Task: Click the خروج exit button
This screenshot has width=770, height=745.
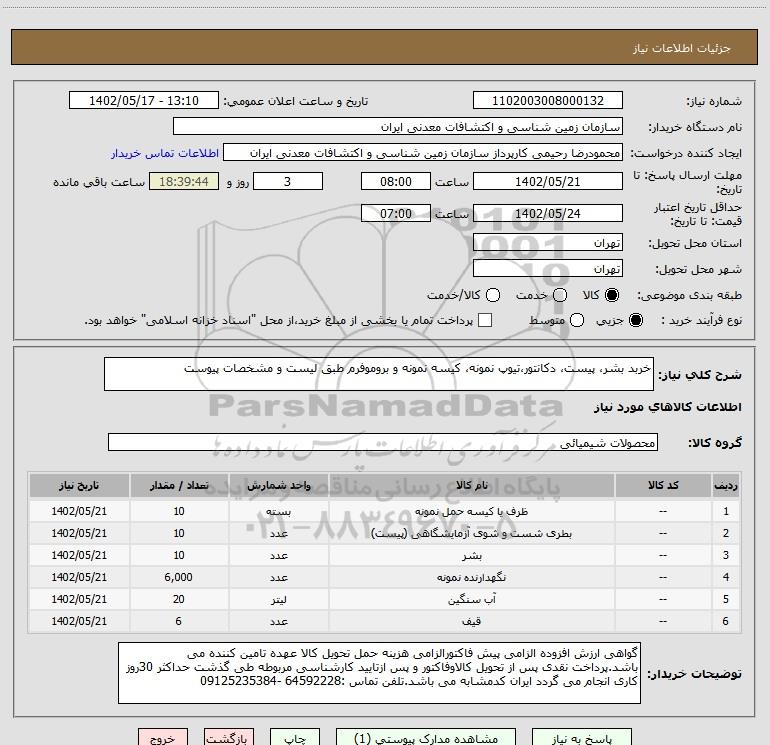Action: pyautogui.click(x=163, y=738)
